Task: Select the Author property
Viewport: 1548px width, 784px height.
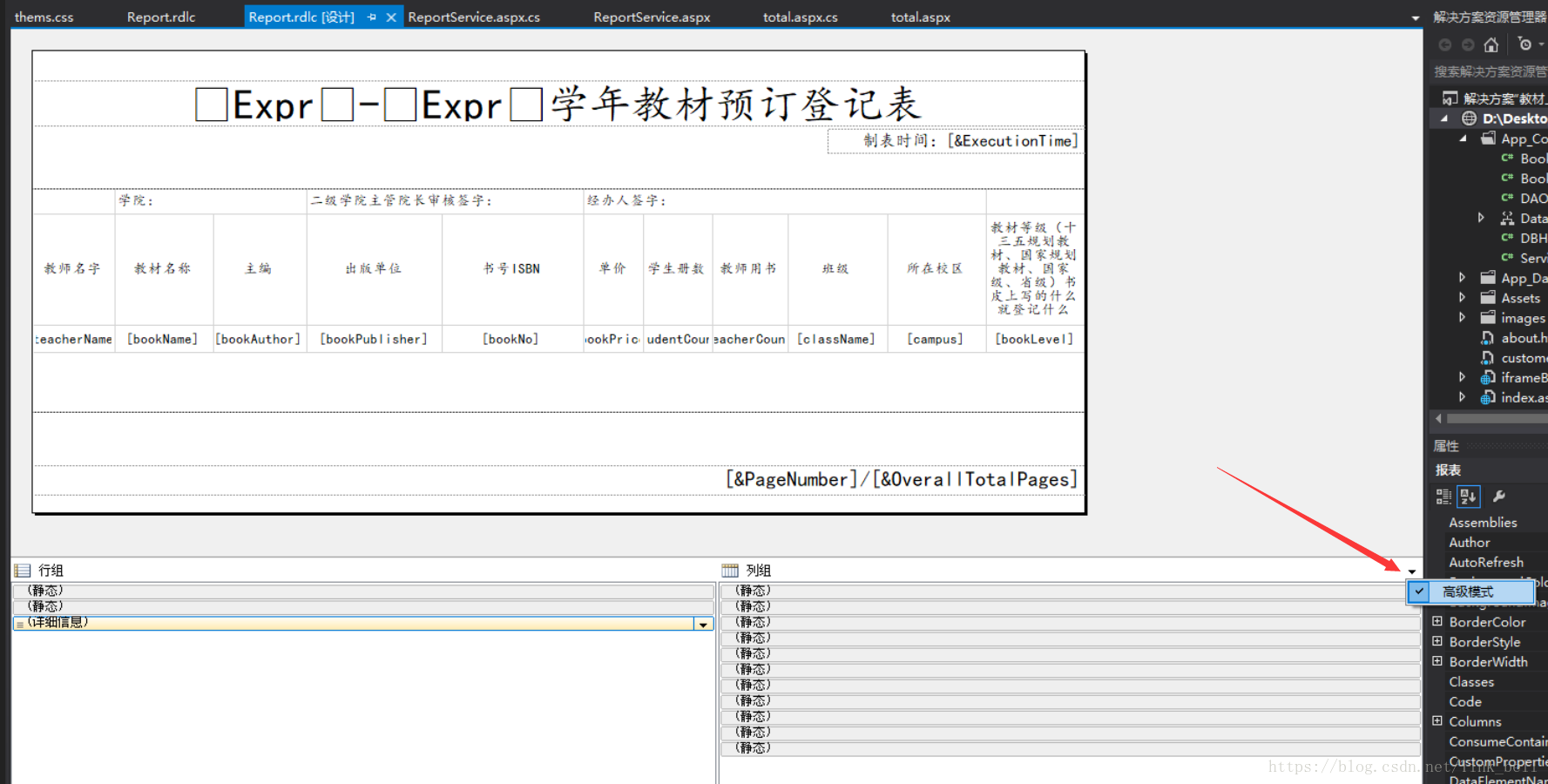Action: pos(1469,543)
